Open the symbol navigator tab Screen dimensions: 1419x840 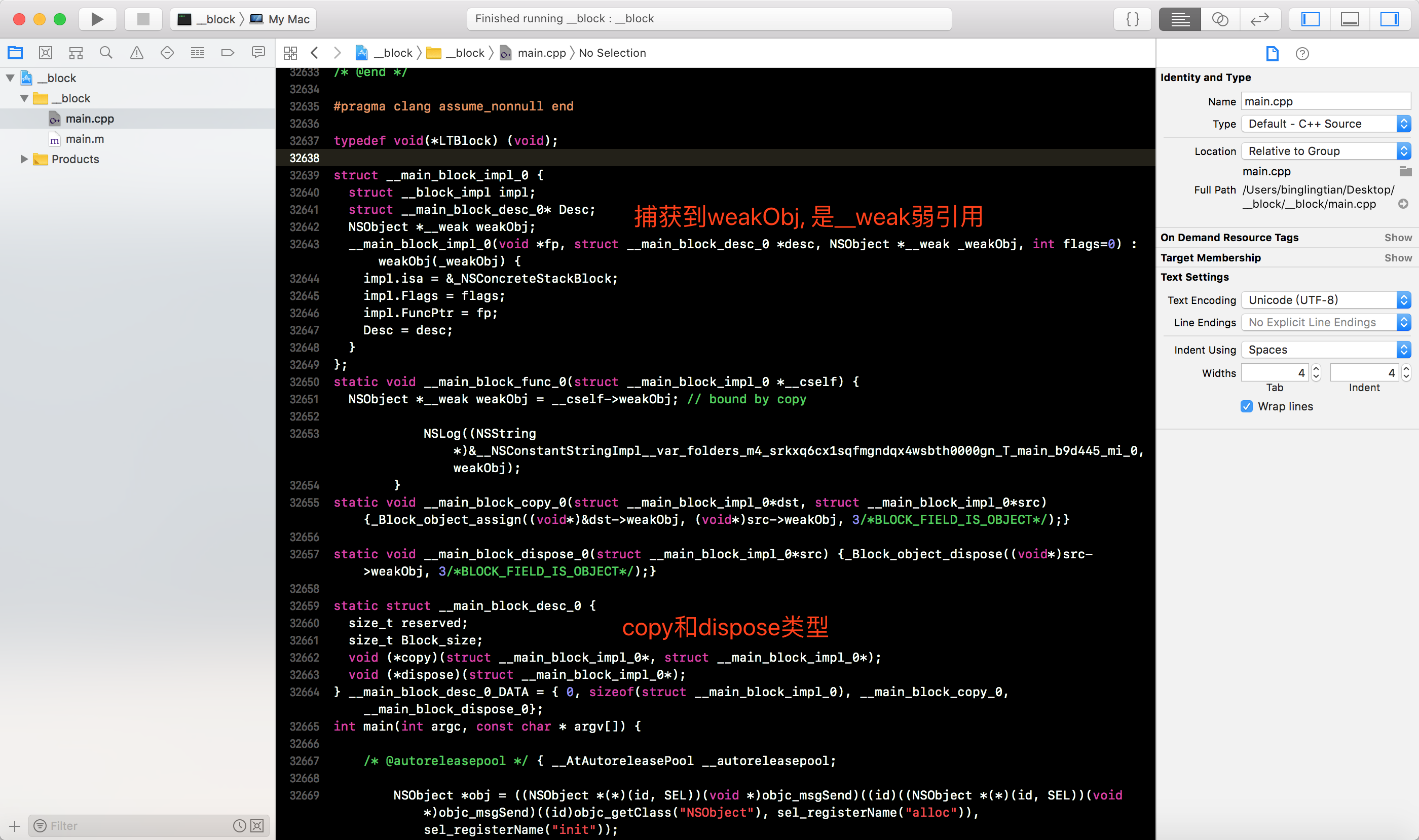(76, 53)
